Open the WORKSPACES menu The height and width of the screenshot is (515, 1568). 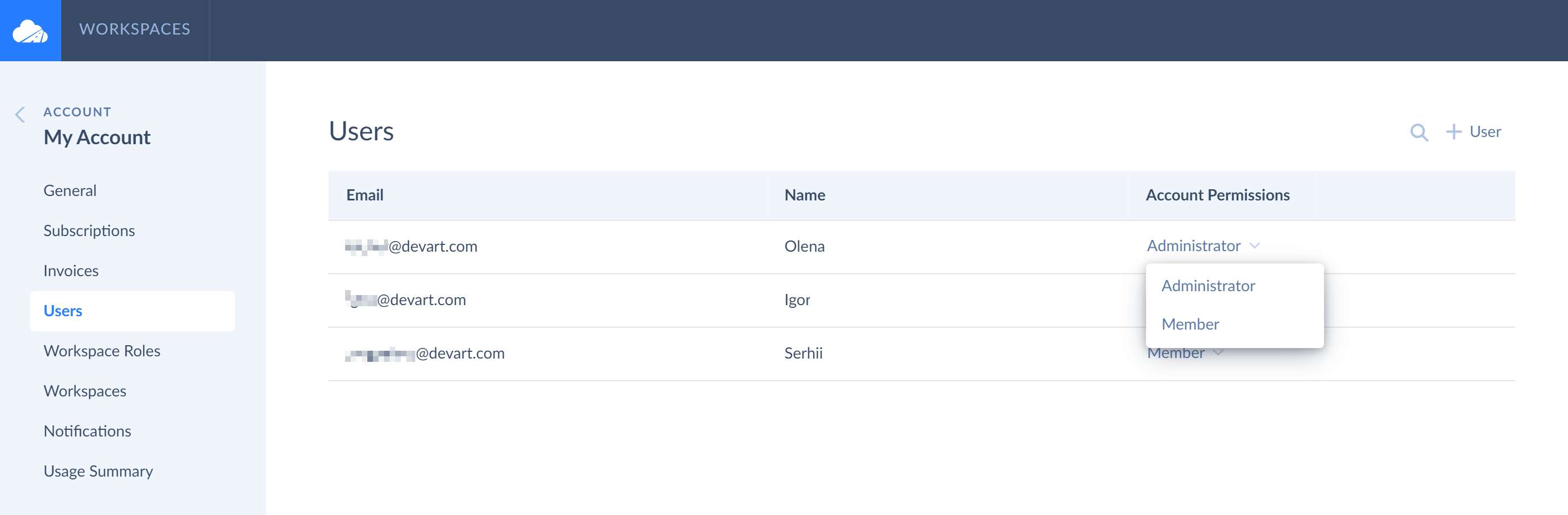pos(135,30)
